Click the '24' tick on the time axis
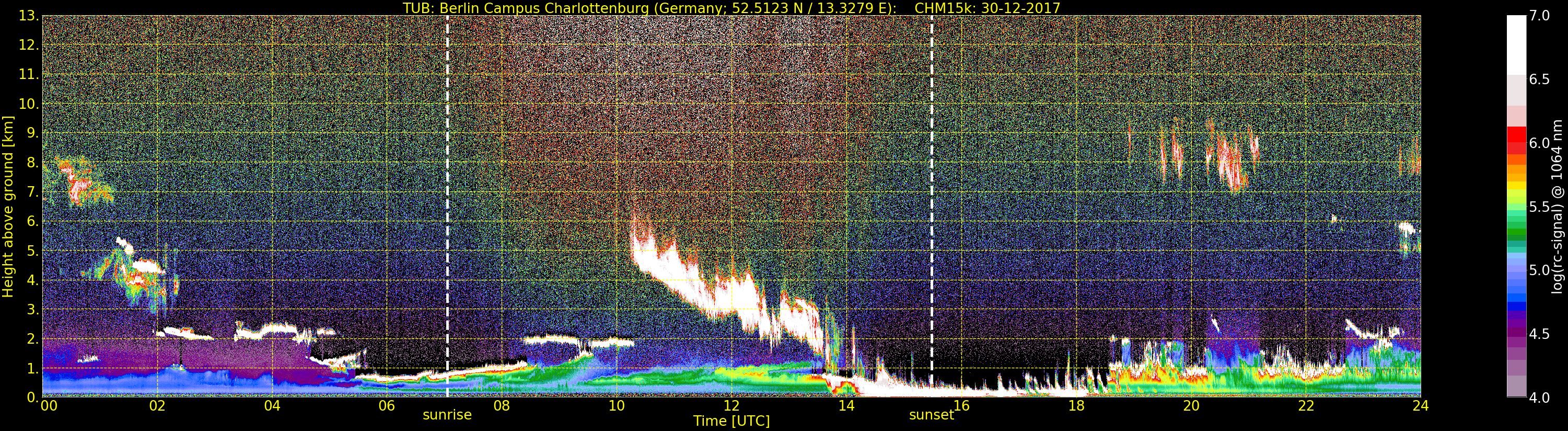Image resolution: width=1568 pixels, height=431 pixels. [x=1421, y=405]
